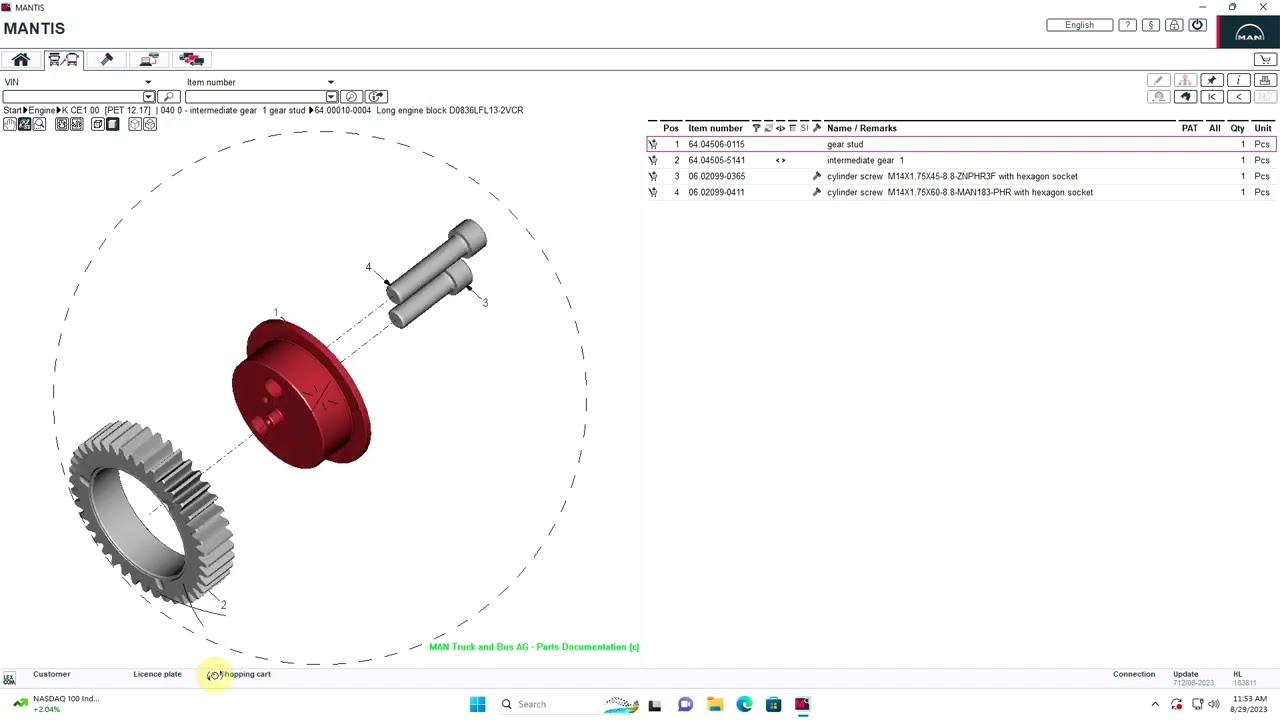1280x720 pixels.
Task: Open item where-used info button
Action: tap(376, 97)
